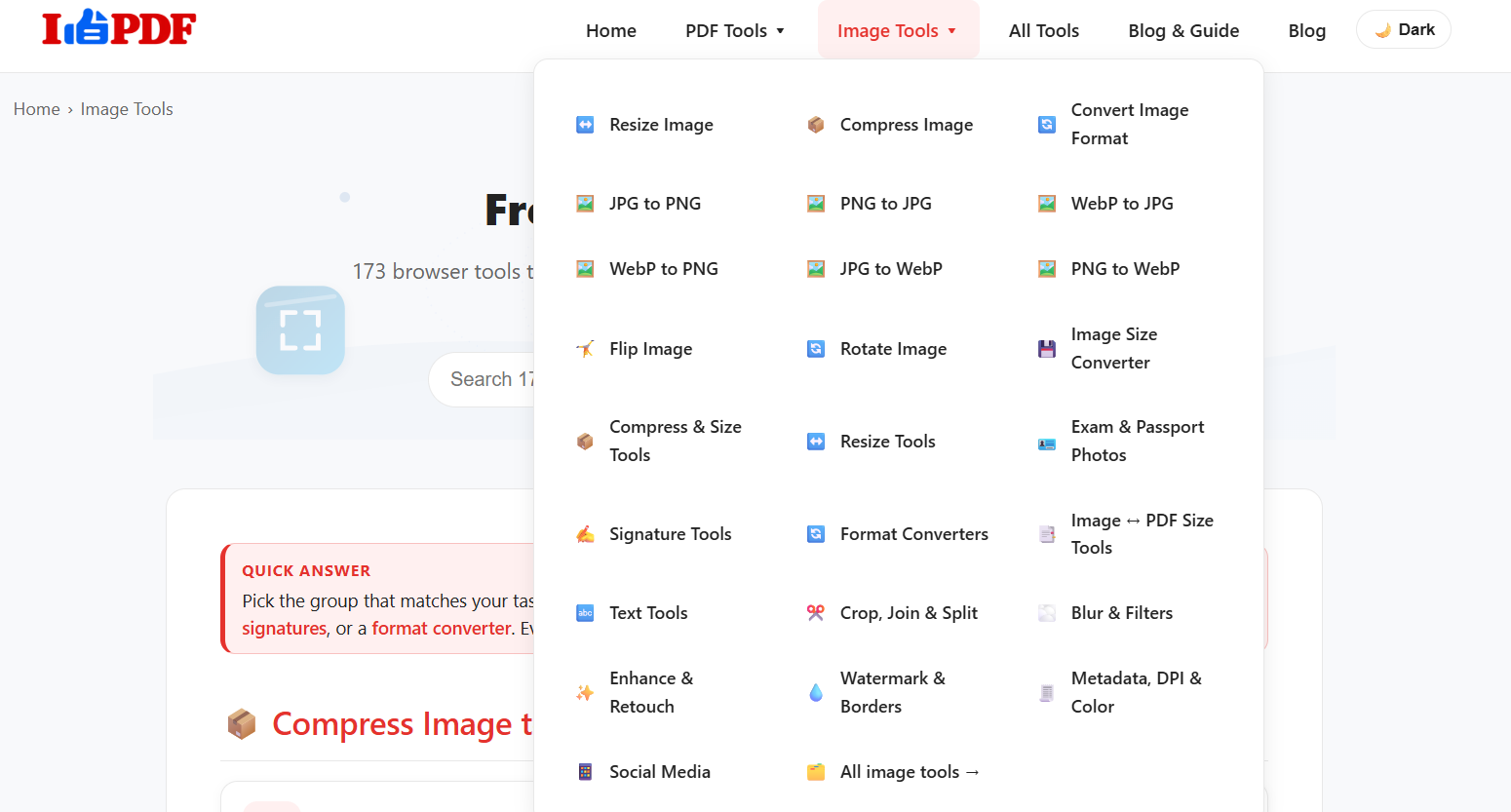Click the JPG to PNG picture icon
1511x812 pixels.
pos(585,204)
